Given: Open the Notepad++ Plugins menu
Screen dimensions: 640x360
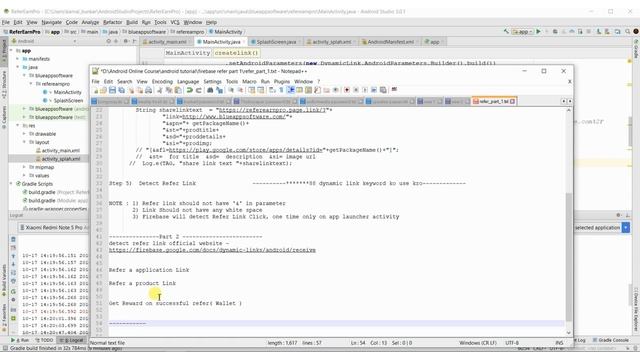Looking at the screenshot, I should click(281, 82).
